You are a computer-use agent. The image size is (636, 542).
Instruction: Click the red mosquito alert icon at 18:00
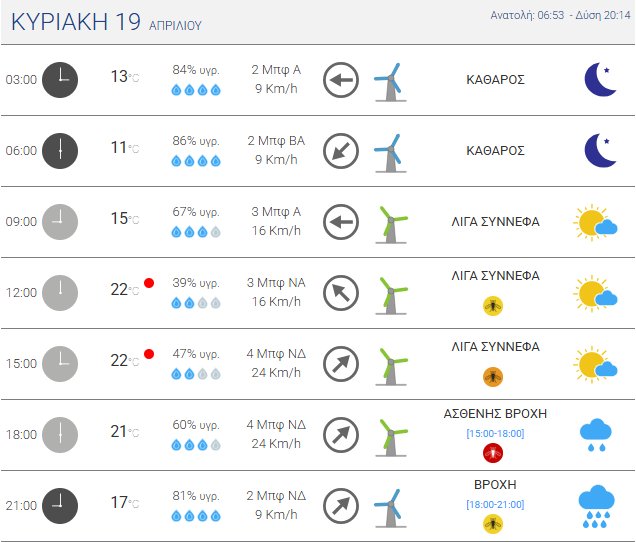tap(493, 453)
